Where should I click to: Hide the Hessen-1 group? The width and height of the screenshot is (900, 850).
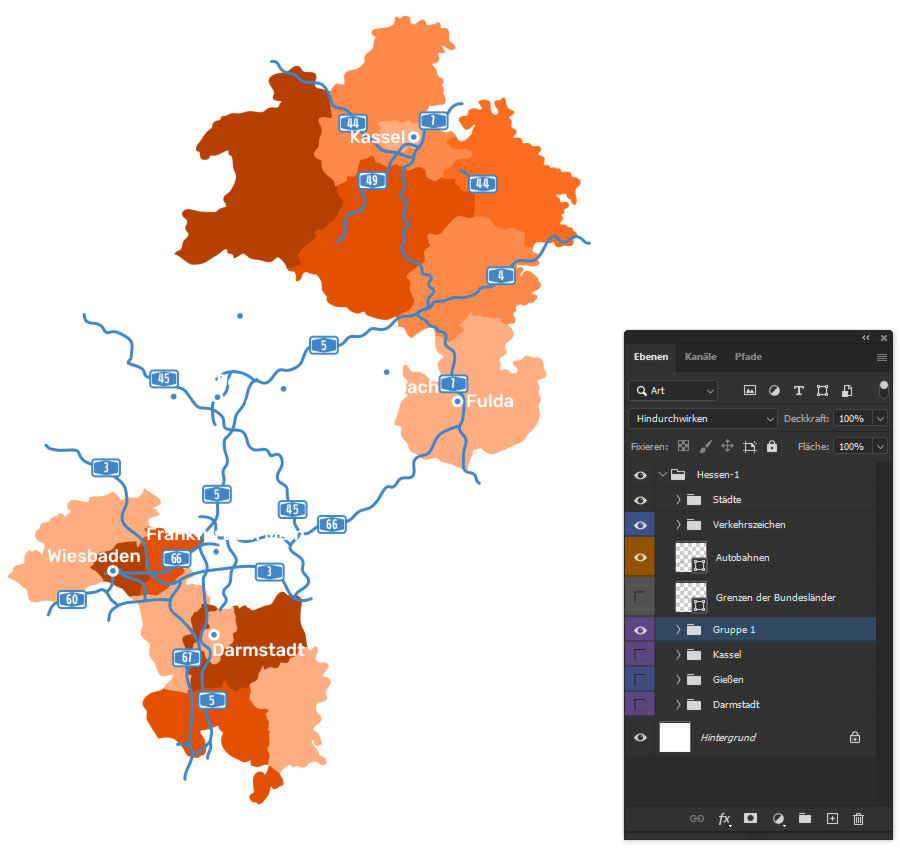pos(640,475)
